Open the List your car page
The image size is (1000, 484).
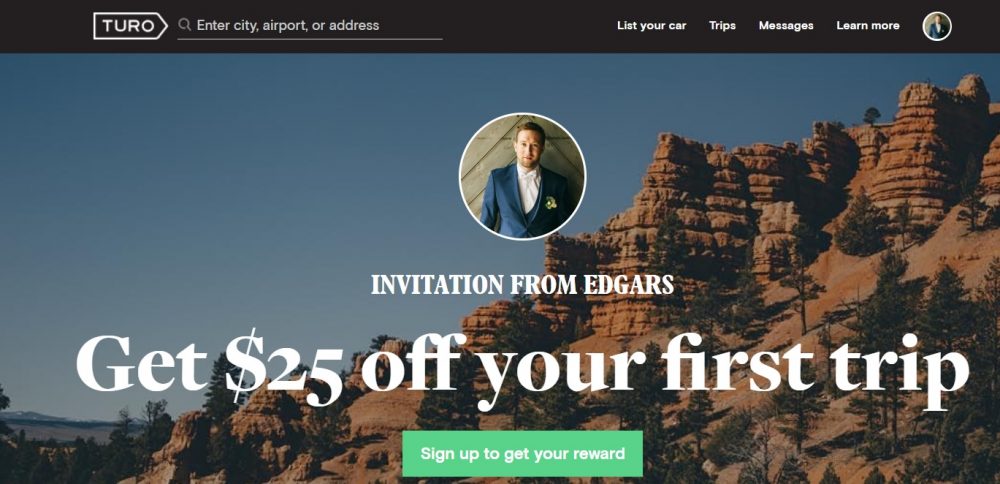pos(651,26)
